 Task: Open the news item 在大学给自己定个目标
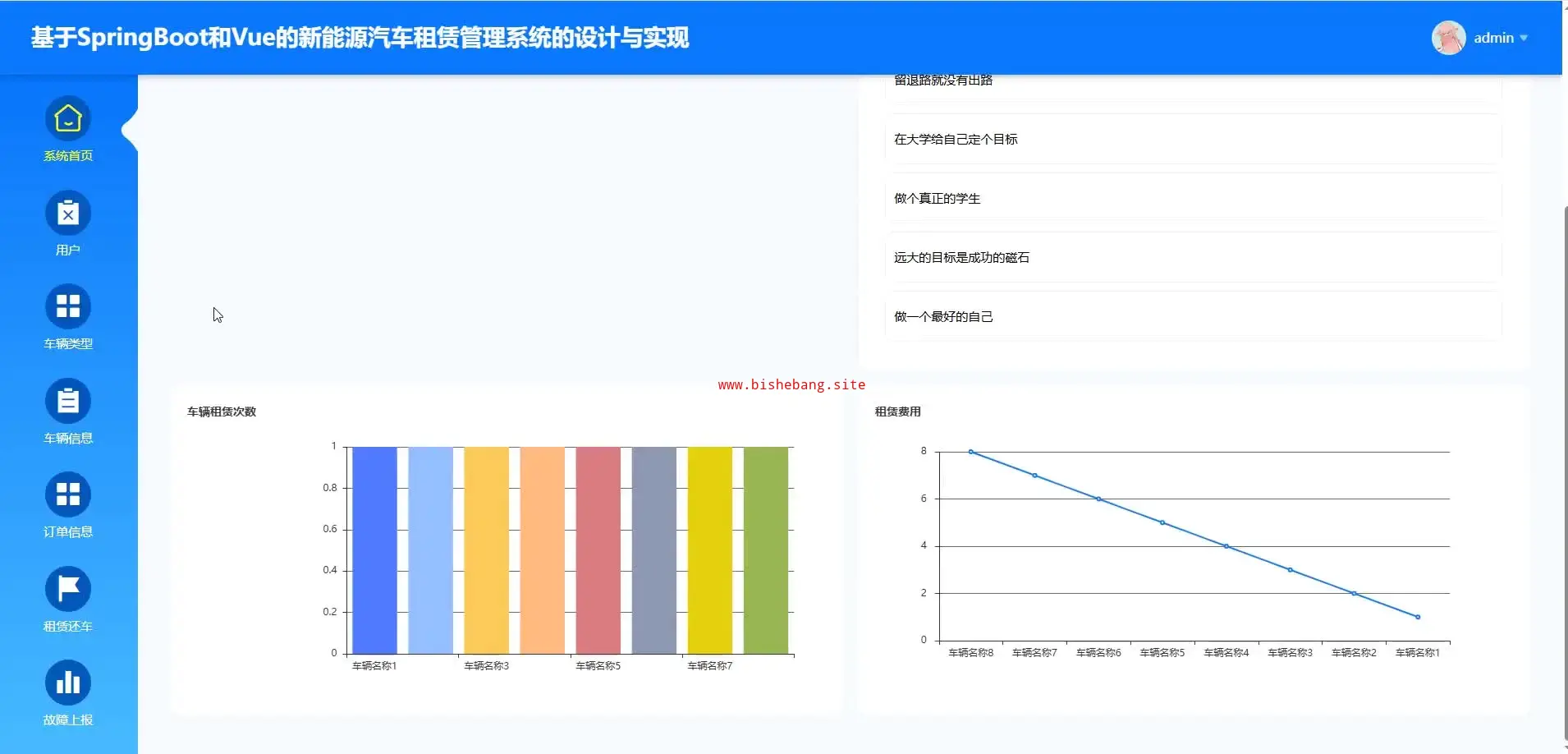click(1193, 140)
